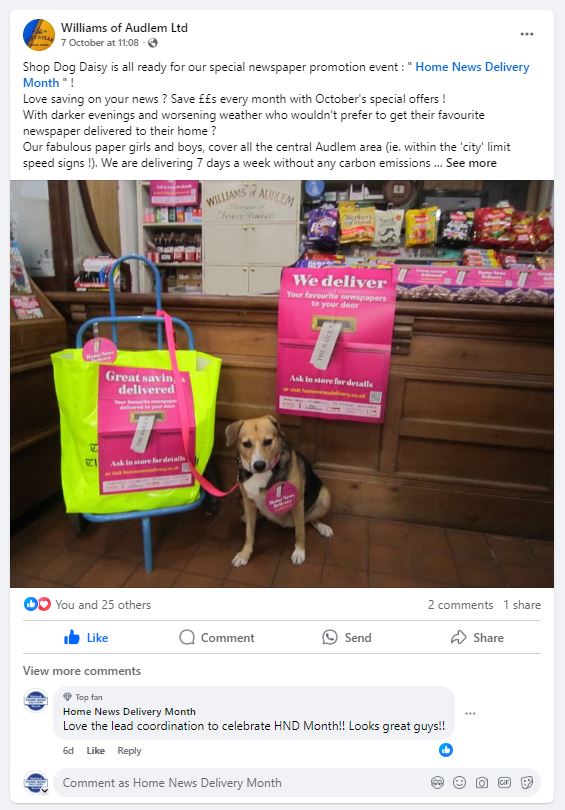Click the comment input field

click(243, 783)
